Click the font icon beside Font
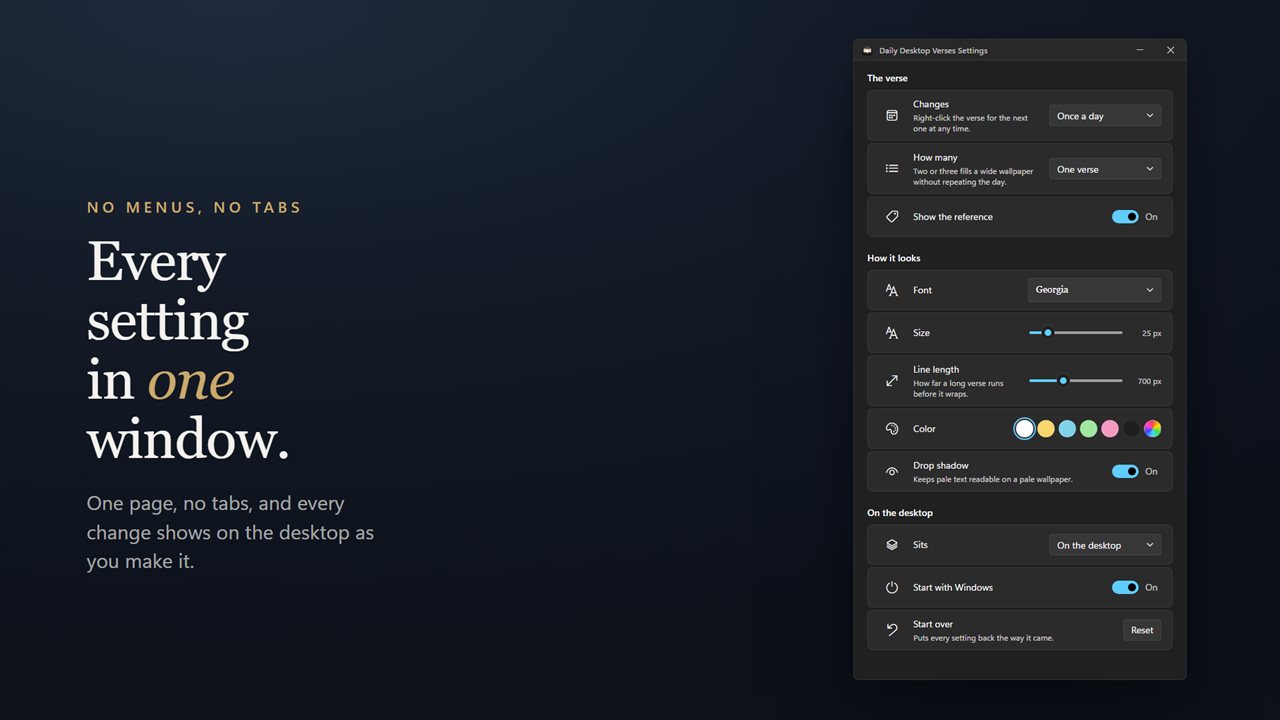 tap(892, 290)
